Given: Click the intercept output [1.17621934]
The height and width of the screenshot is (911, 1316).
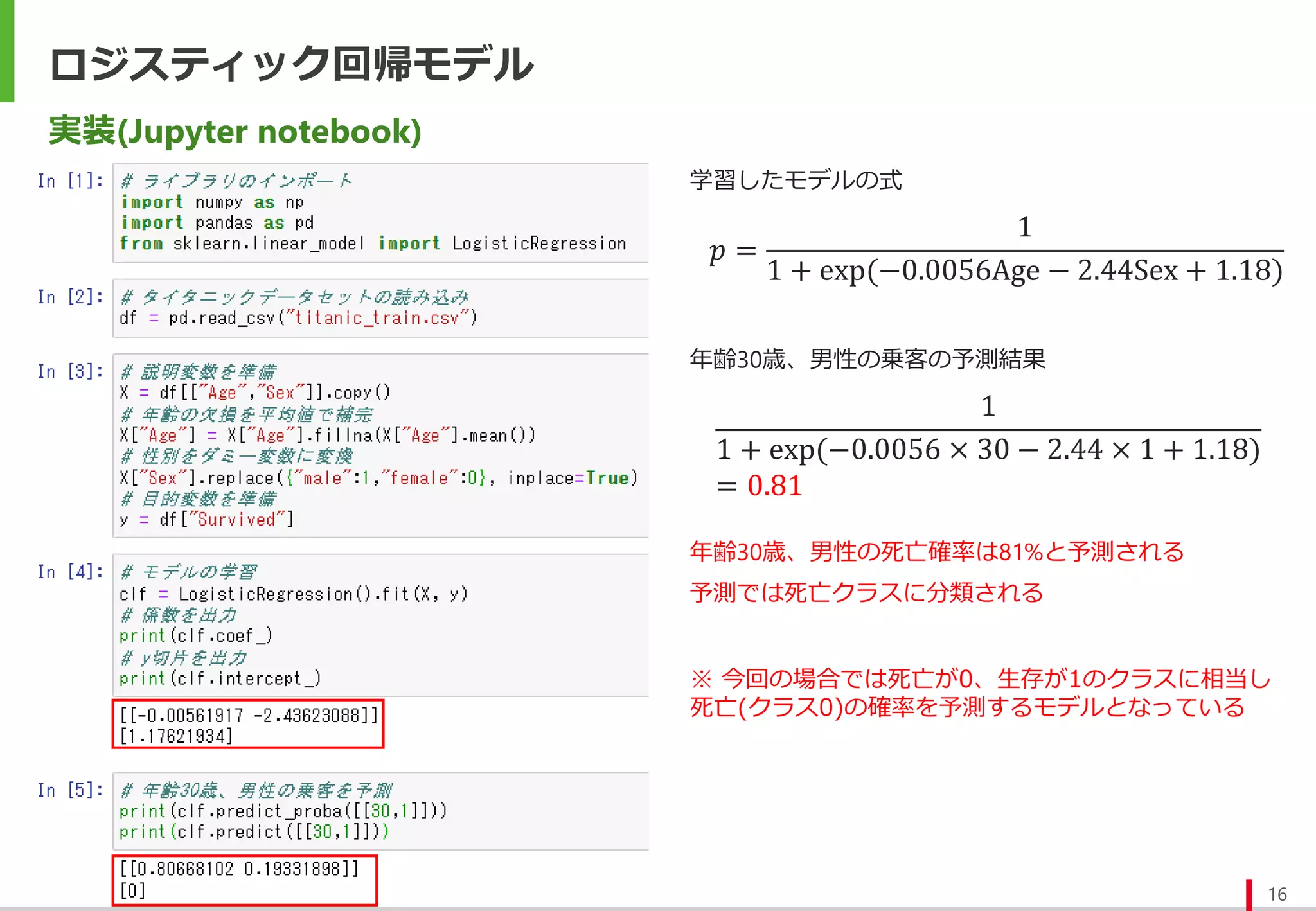Looking at the screenshot, I should tap(176, 736).
